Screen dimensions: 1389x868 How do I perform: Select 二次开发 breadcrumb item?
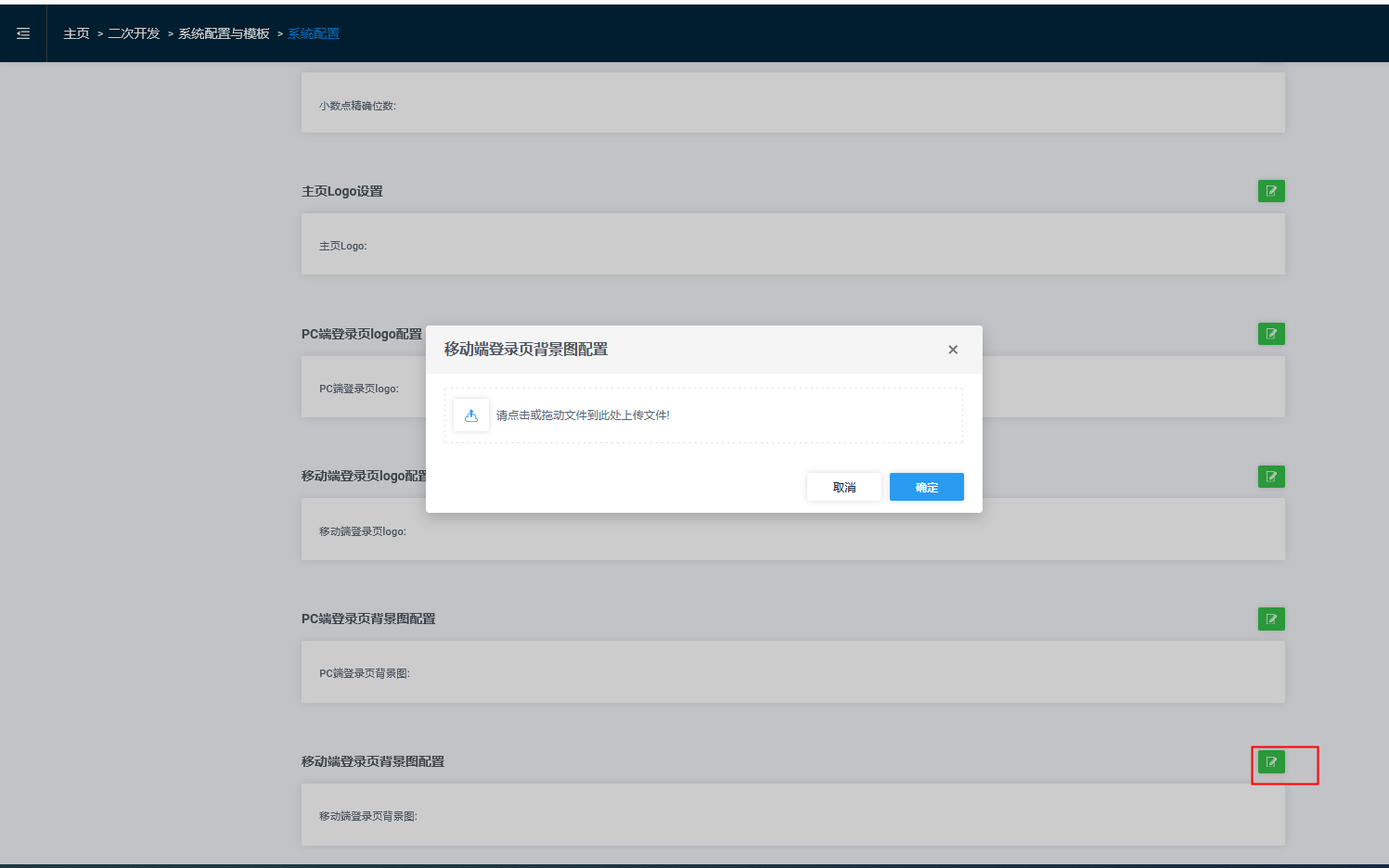tap(134, 33)
